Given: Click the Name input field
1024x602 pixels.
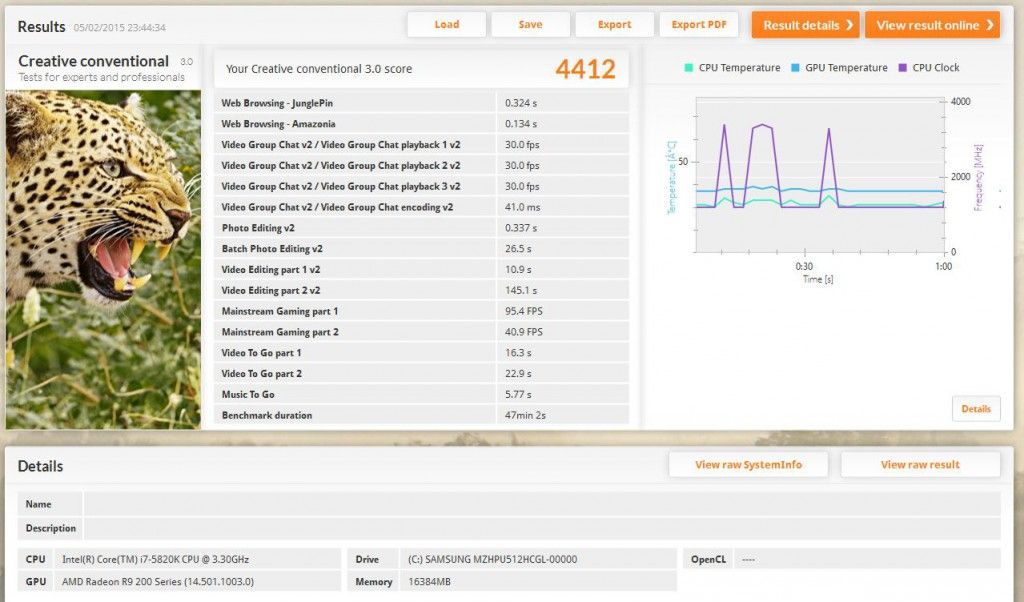Looking at the screenshot, I should [541, 504].
